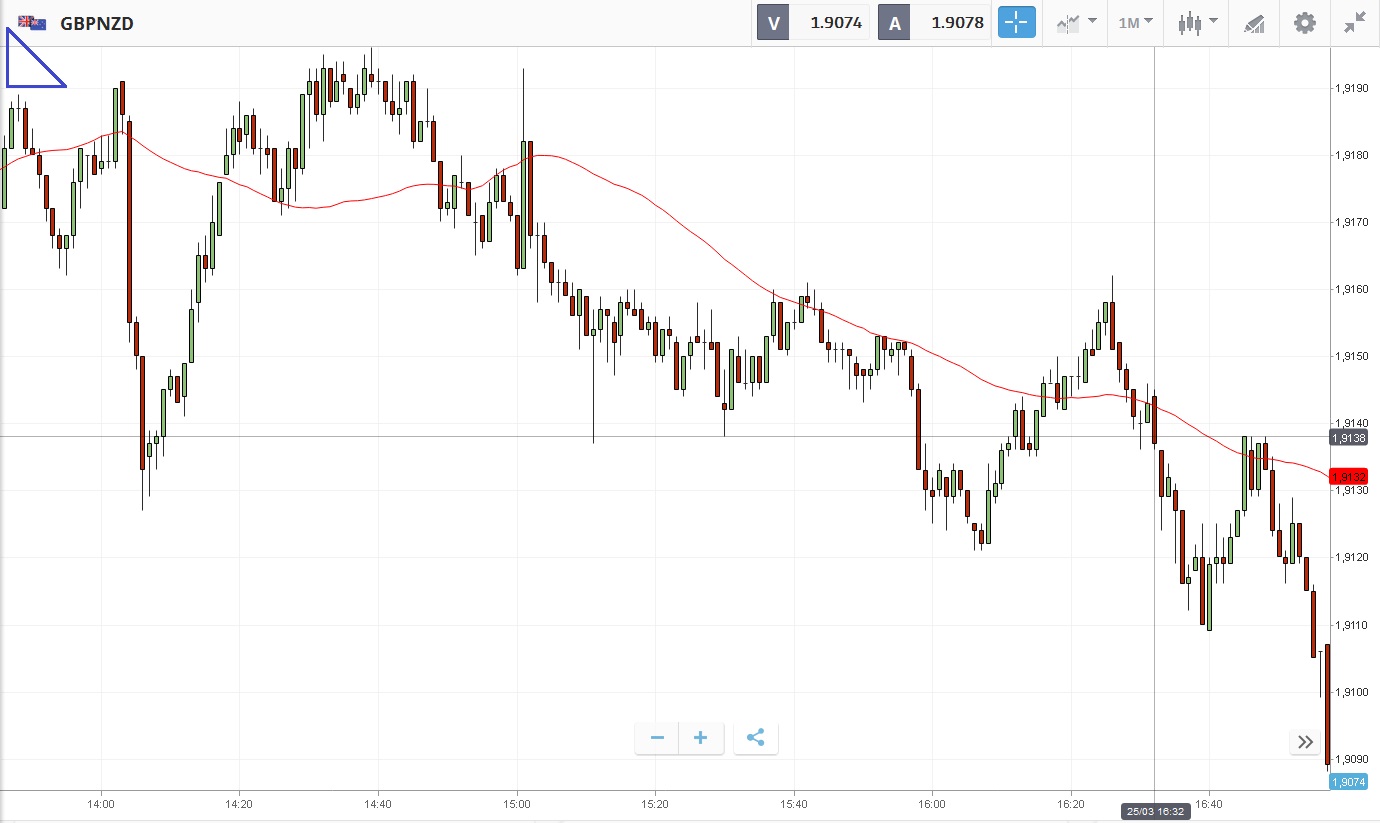Click the 1,9180 price axis label
This screenshot has width=1380, height=823.
point(1350,155)
